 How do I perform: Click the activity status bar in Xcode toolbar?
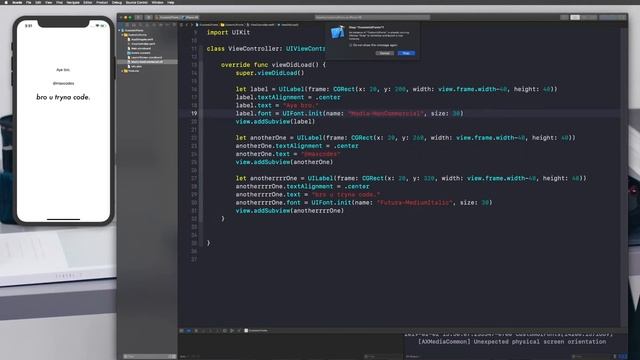pos(371,18)
